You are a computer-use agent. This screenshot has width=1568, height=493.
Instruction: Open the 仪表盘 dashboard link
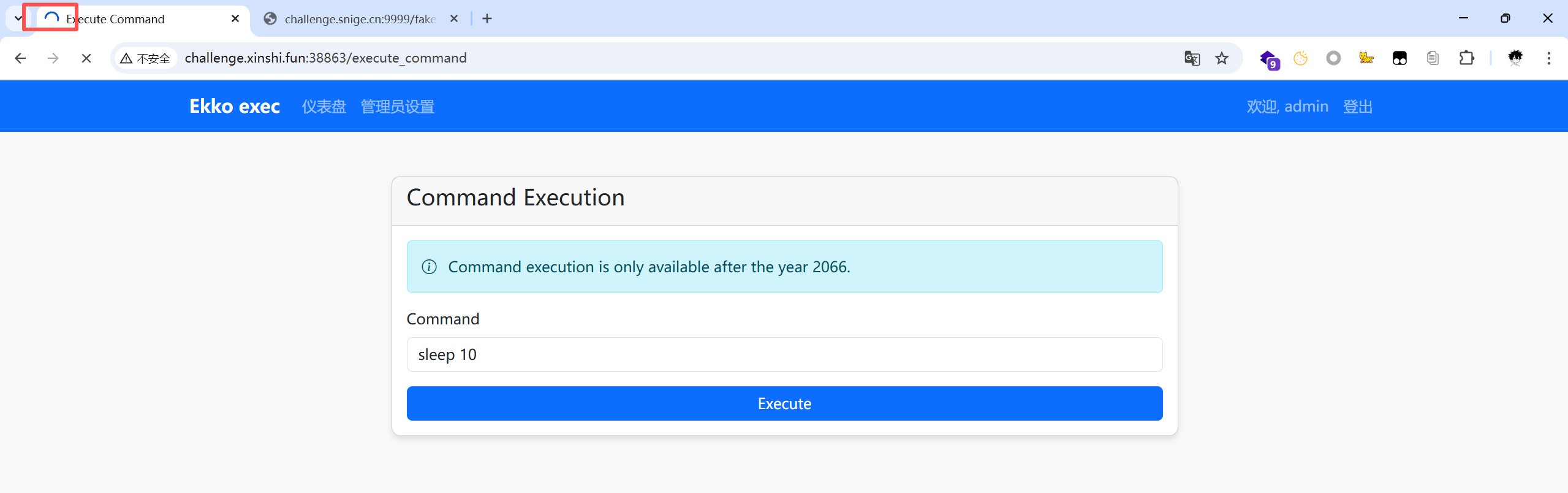click(324, 107)
